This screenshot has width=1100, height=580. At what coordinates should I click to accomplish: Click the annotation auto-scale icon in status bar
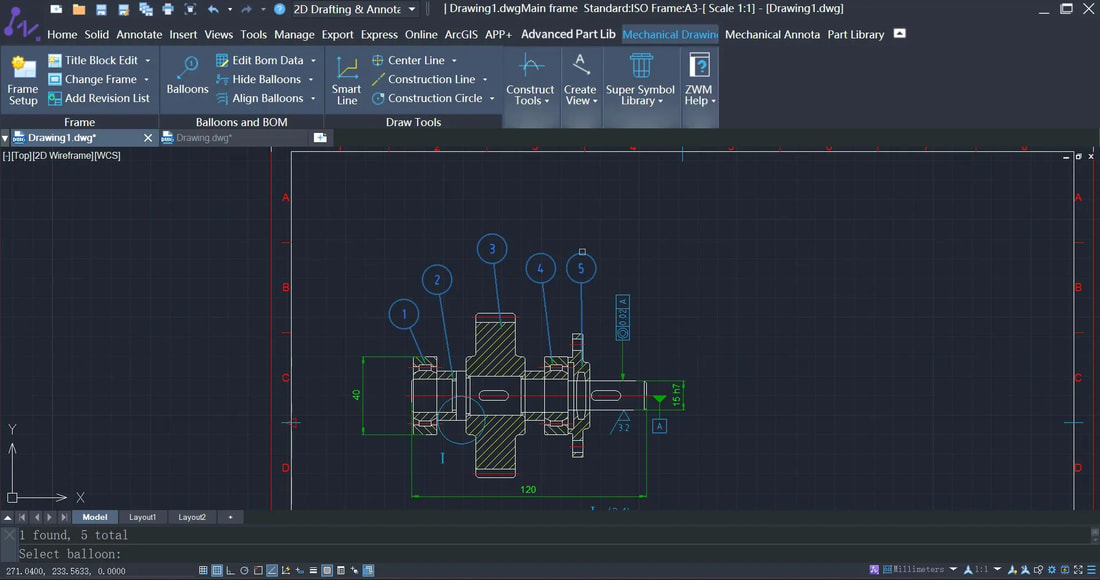[1025, 569]
